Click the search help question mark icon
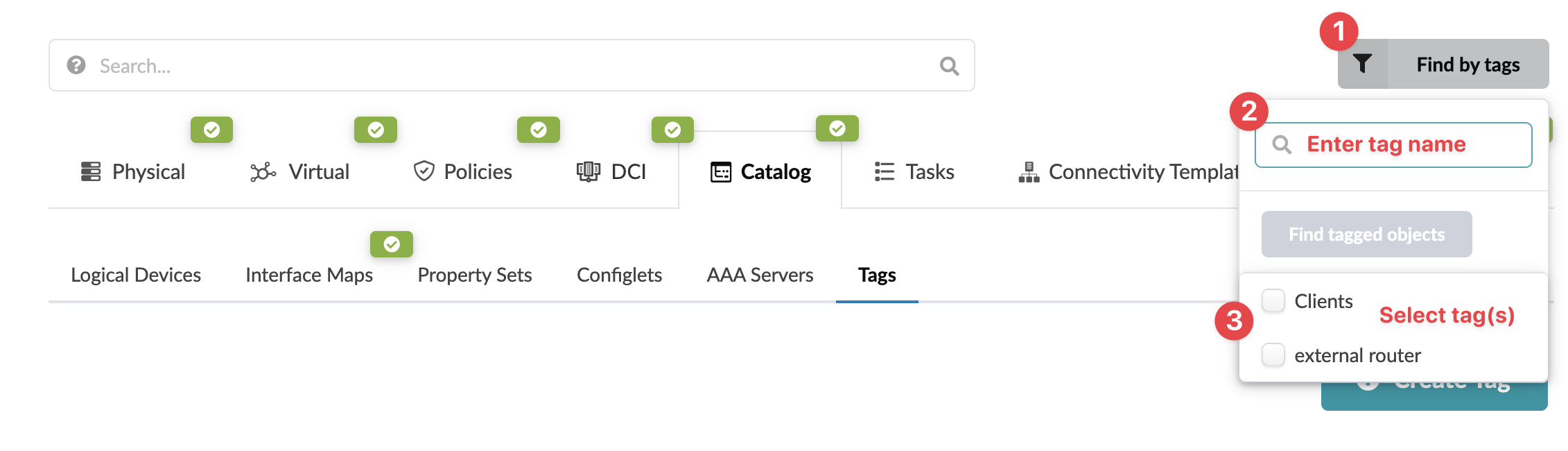This screenshot has width=1568, height=451. (76, 65)
